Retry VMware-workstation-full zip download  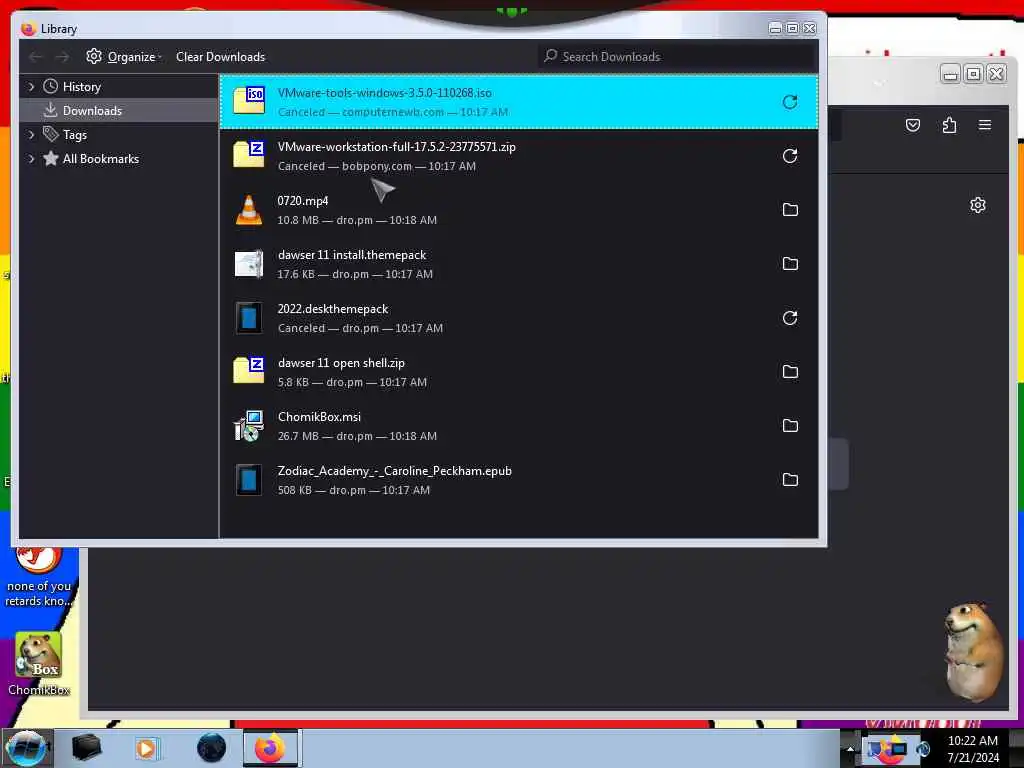click(790, 156)
